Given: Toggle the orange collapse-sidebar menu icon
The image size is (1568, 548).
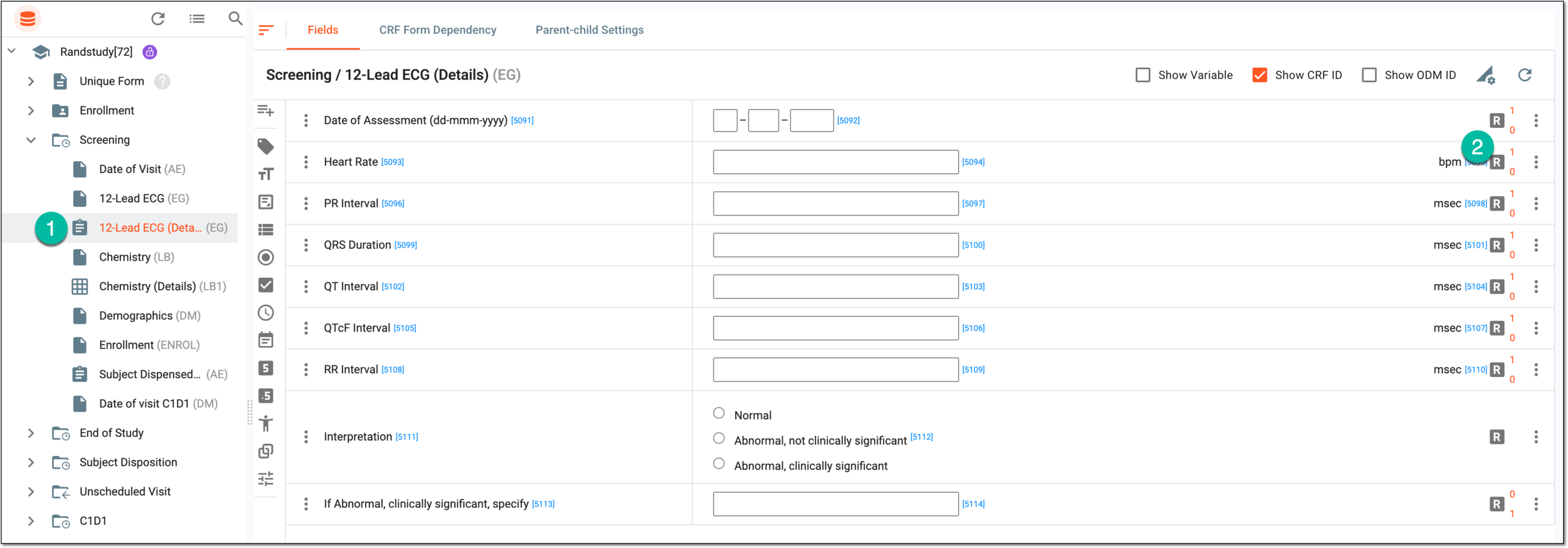Looking at the screenshot, I should point(266,29).
